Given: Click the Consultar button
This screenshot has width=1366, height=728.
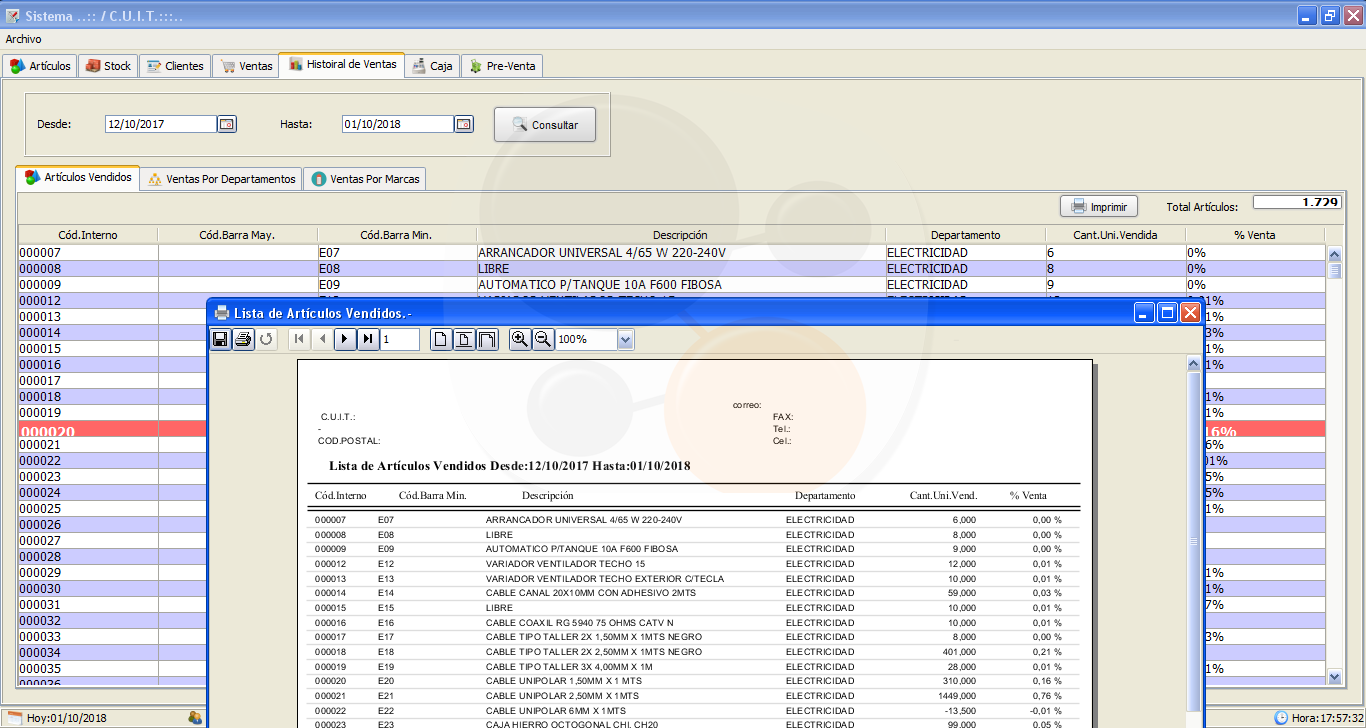Looking at the screenshot, I should click(x=545, y=125).
